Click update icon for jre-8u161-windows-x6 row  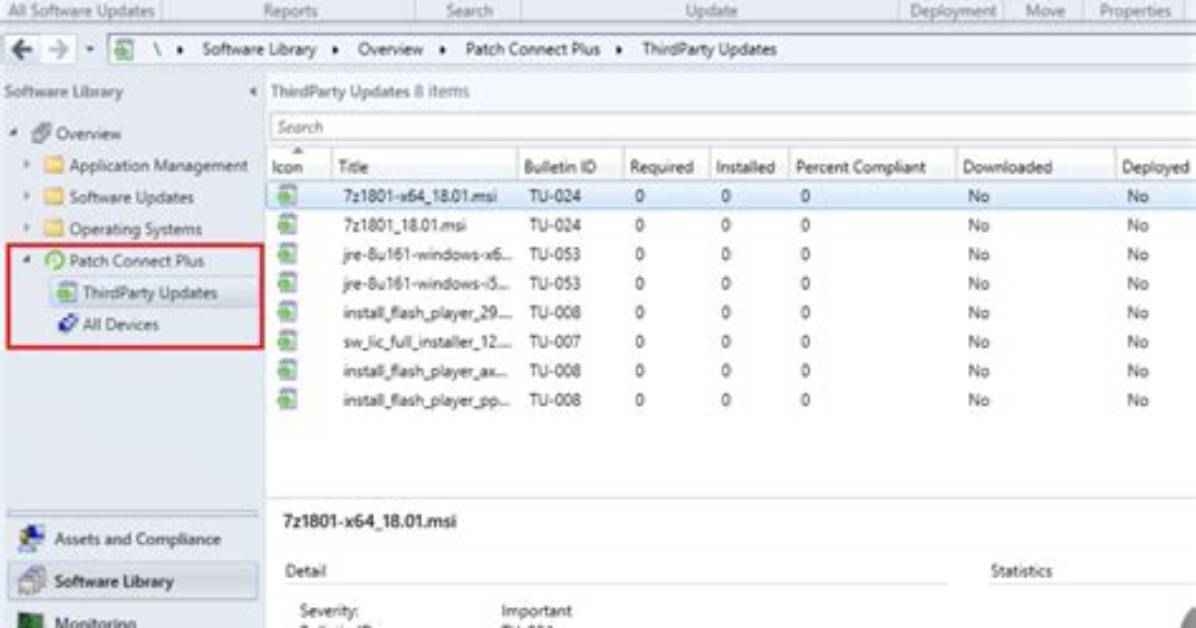[x=287, y=254]
